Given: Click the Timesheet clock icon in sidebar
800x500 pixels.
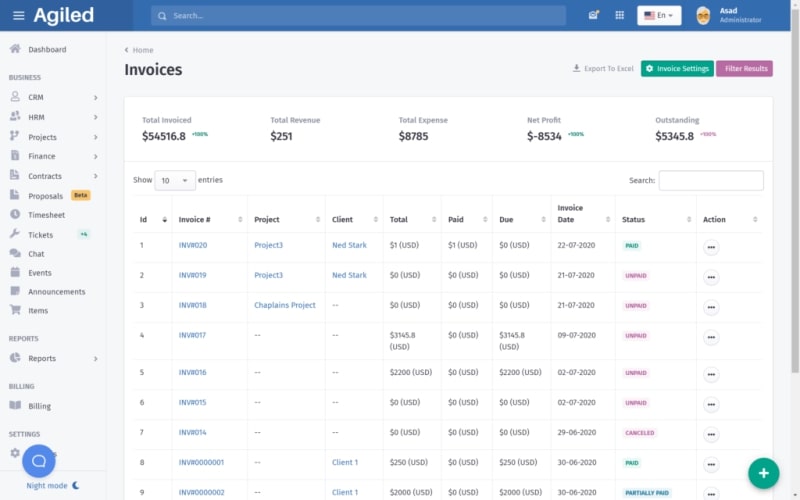Looking at the screenshot, I should 15,215.
